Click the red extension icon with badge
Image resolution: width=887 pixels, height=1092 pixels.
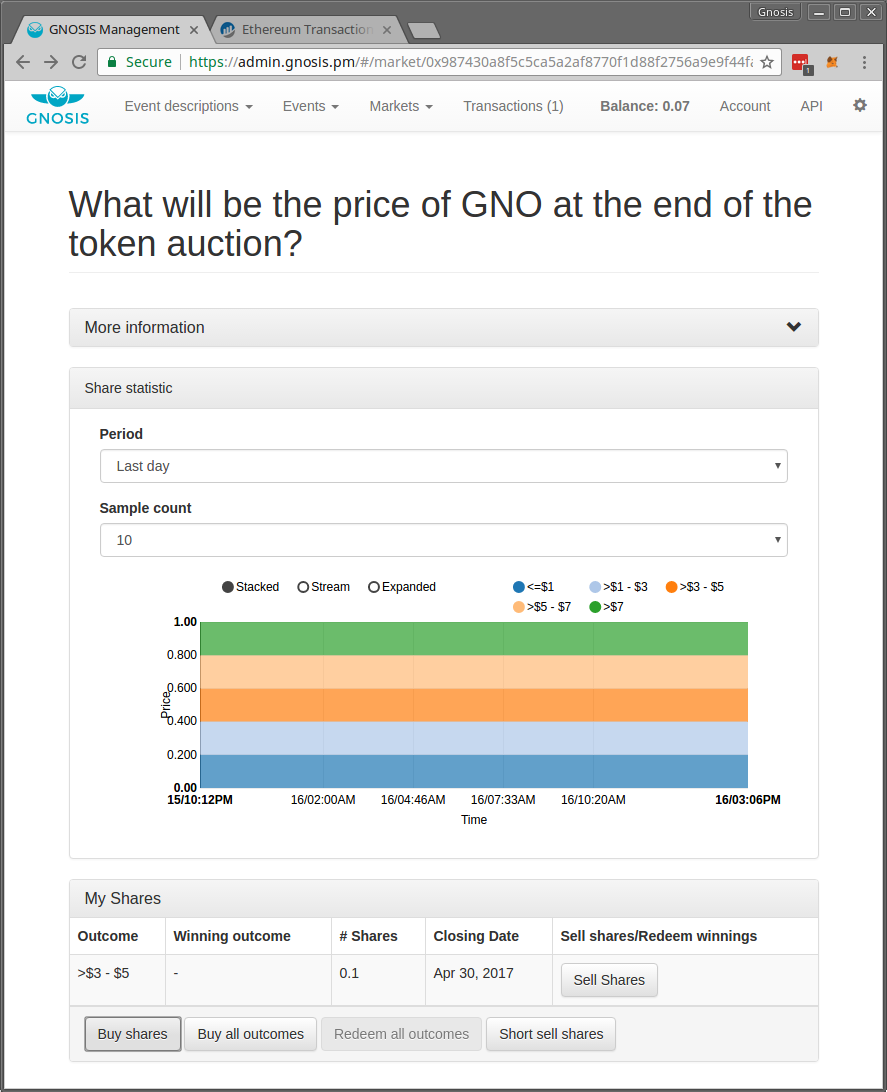pyautogui.click(x=800, y=62)
